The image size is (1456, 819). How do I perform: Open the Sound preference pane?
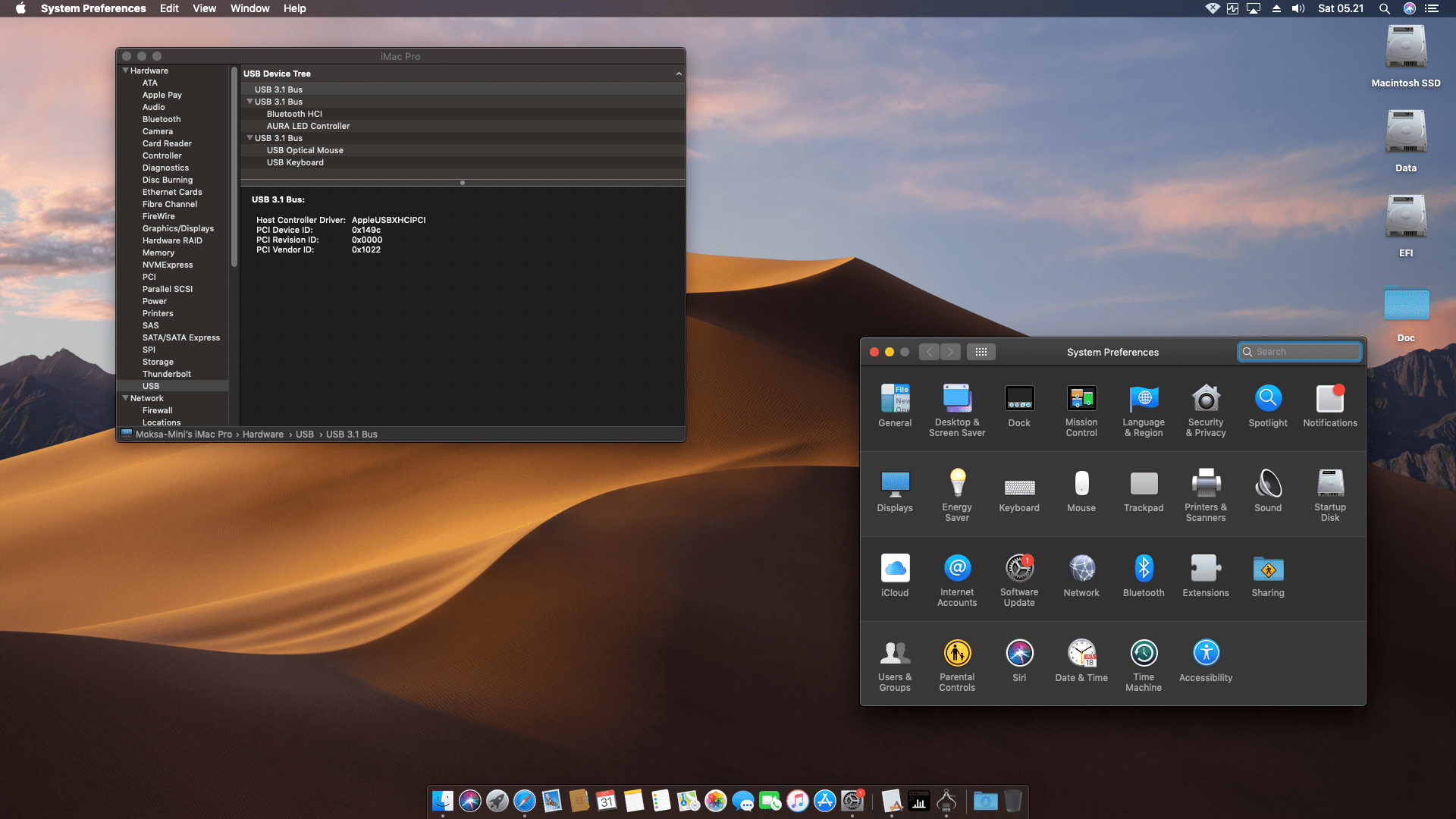tap(1268, 491)
